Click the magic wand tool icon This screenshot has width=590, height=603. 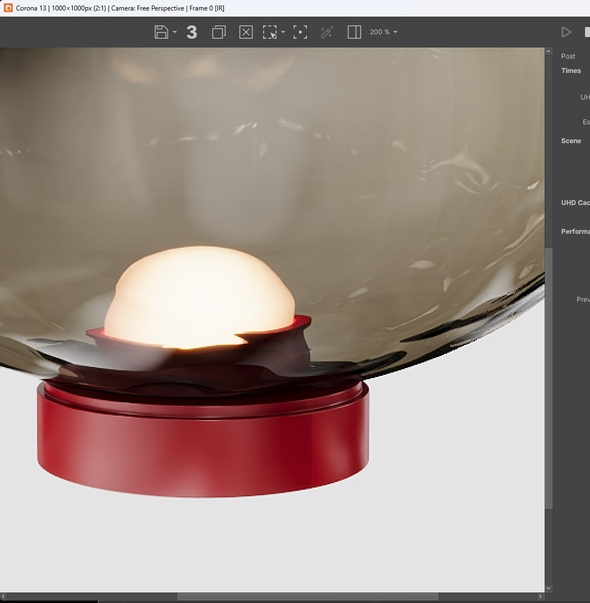pyautogui.click(x=327, y=32)
